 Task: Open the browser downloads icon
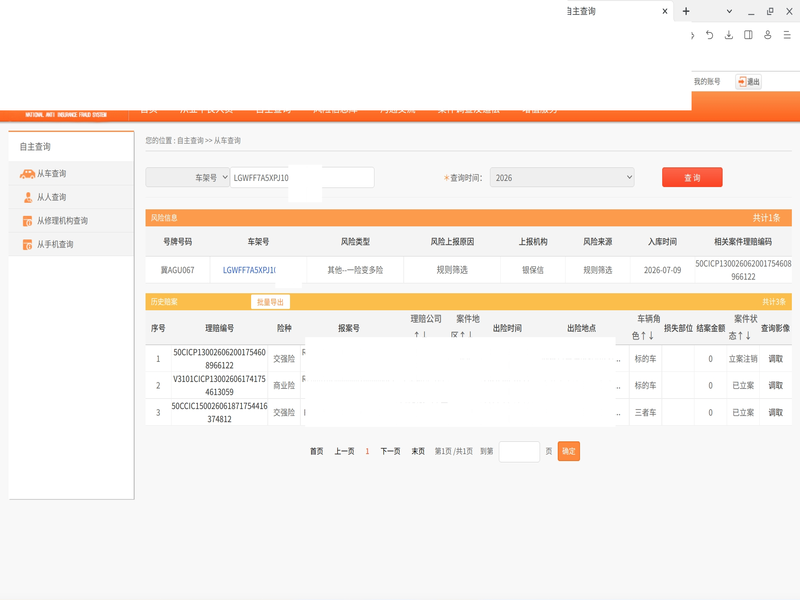[x=729, y=35]
